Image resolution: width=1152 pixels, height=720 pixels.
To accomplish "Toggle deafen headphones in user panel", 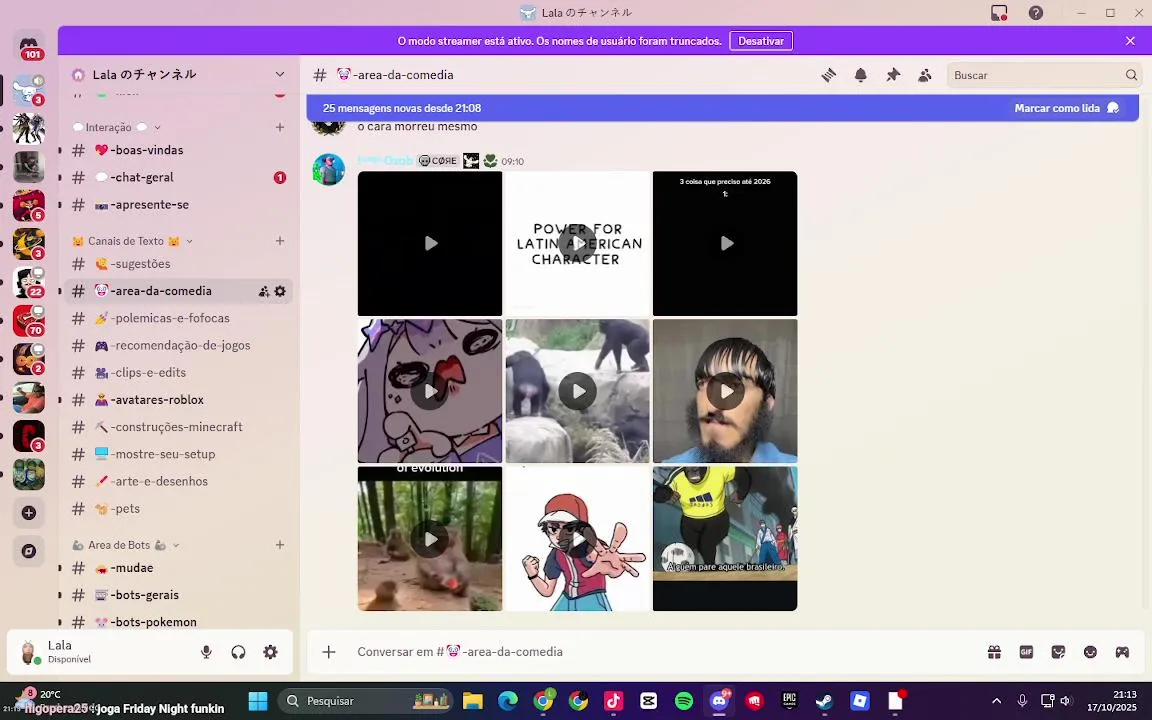I will pyautogui.click(x=238, y=652).
